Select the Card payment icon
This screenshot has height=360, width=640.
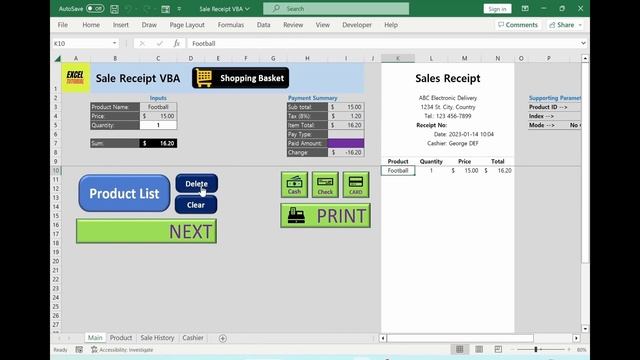pyautogui.click(x=356, y=185)
